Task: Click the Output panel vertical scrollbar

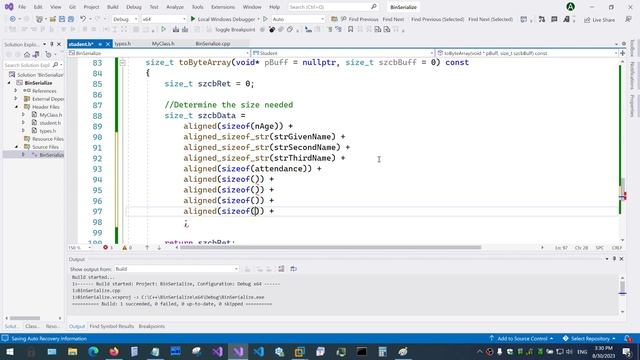Action: coord(622,288)
